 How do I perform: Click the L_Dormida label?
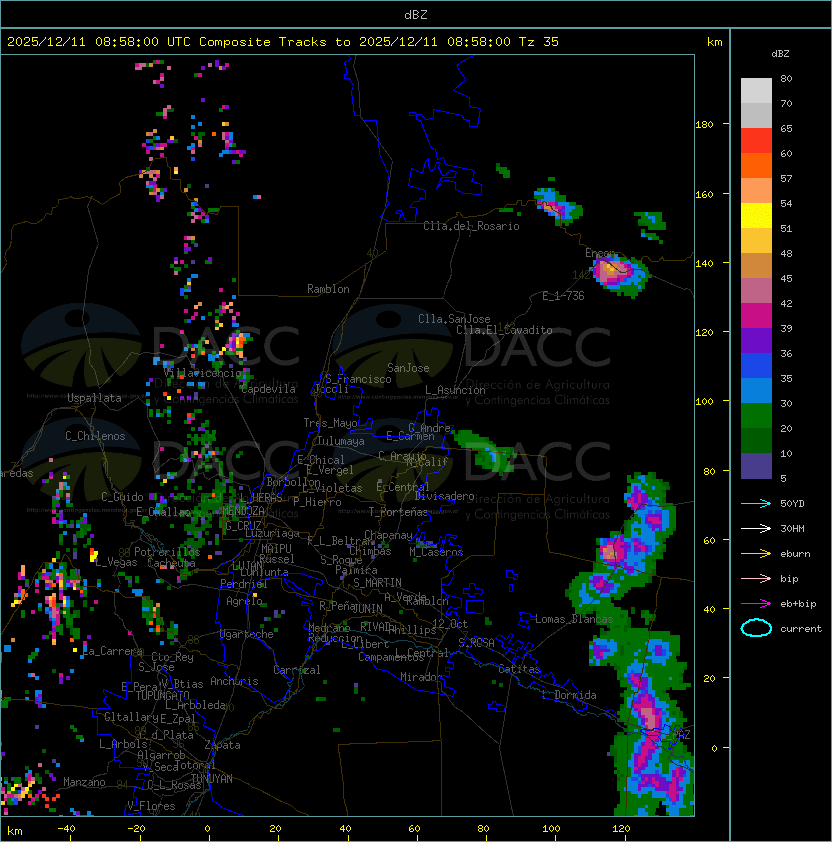point(570,695)
